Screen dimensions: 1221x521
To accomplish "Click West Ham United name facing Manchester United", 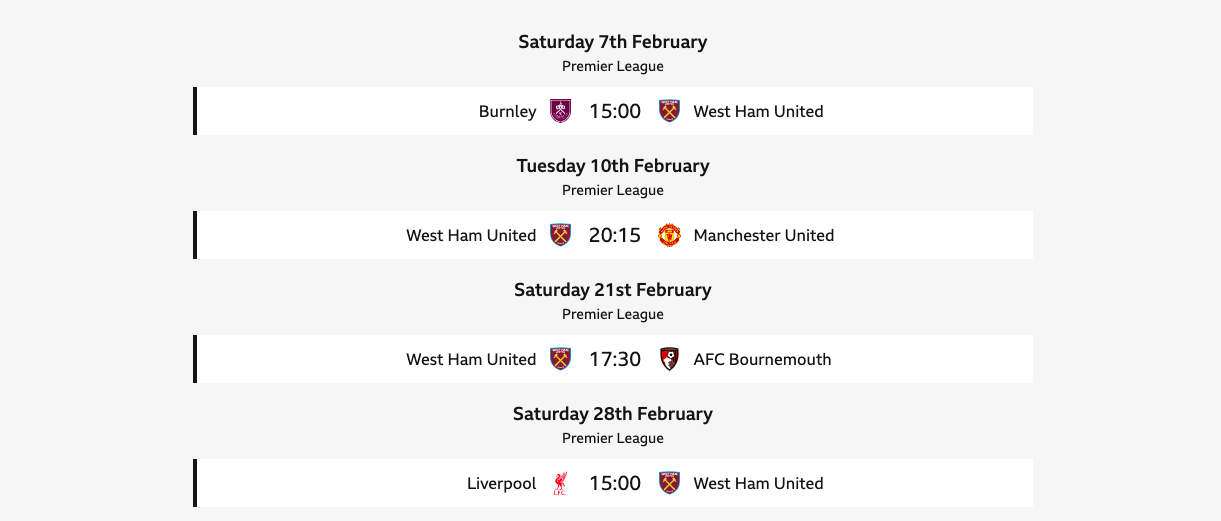I will click(471, 235).
